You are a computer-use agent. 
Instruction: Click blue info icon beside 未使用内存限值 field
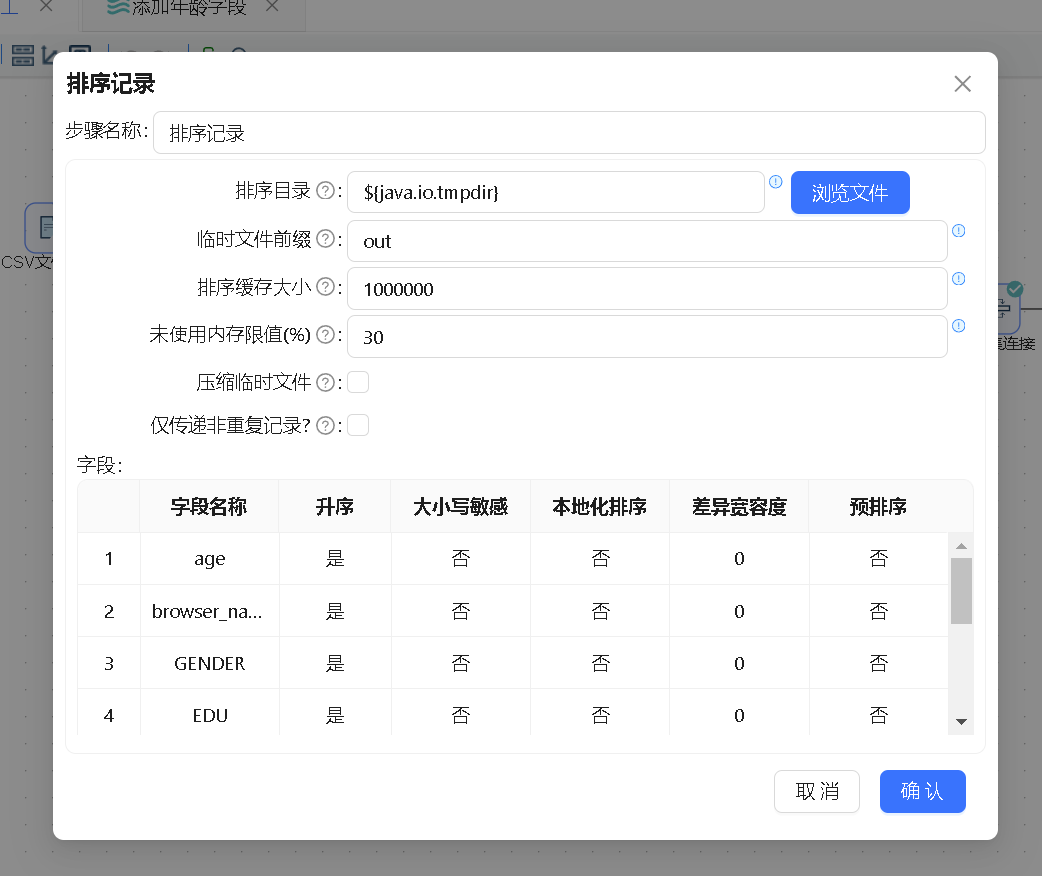click(958, 326)
